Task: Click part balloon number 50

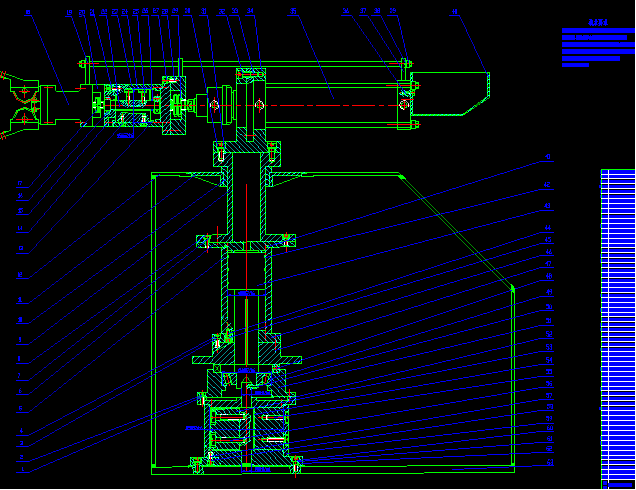Action: click(x=549, y=307)
